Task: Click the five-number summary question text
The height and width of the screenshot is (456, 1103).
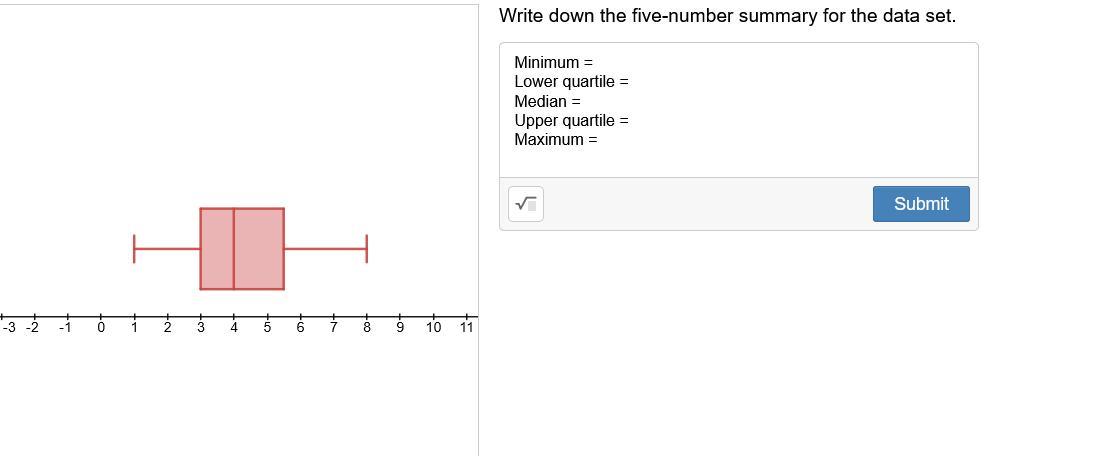Action: coord(727,16)
